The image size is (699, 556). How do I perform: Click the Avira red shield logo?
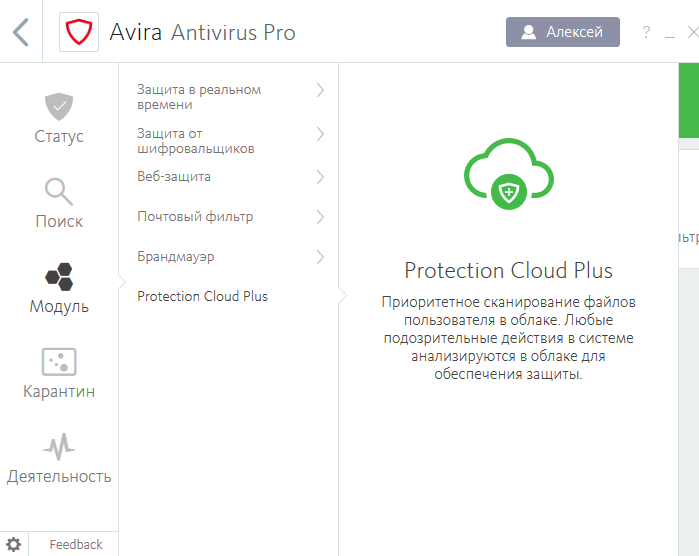point(79,32)
